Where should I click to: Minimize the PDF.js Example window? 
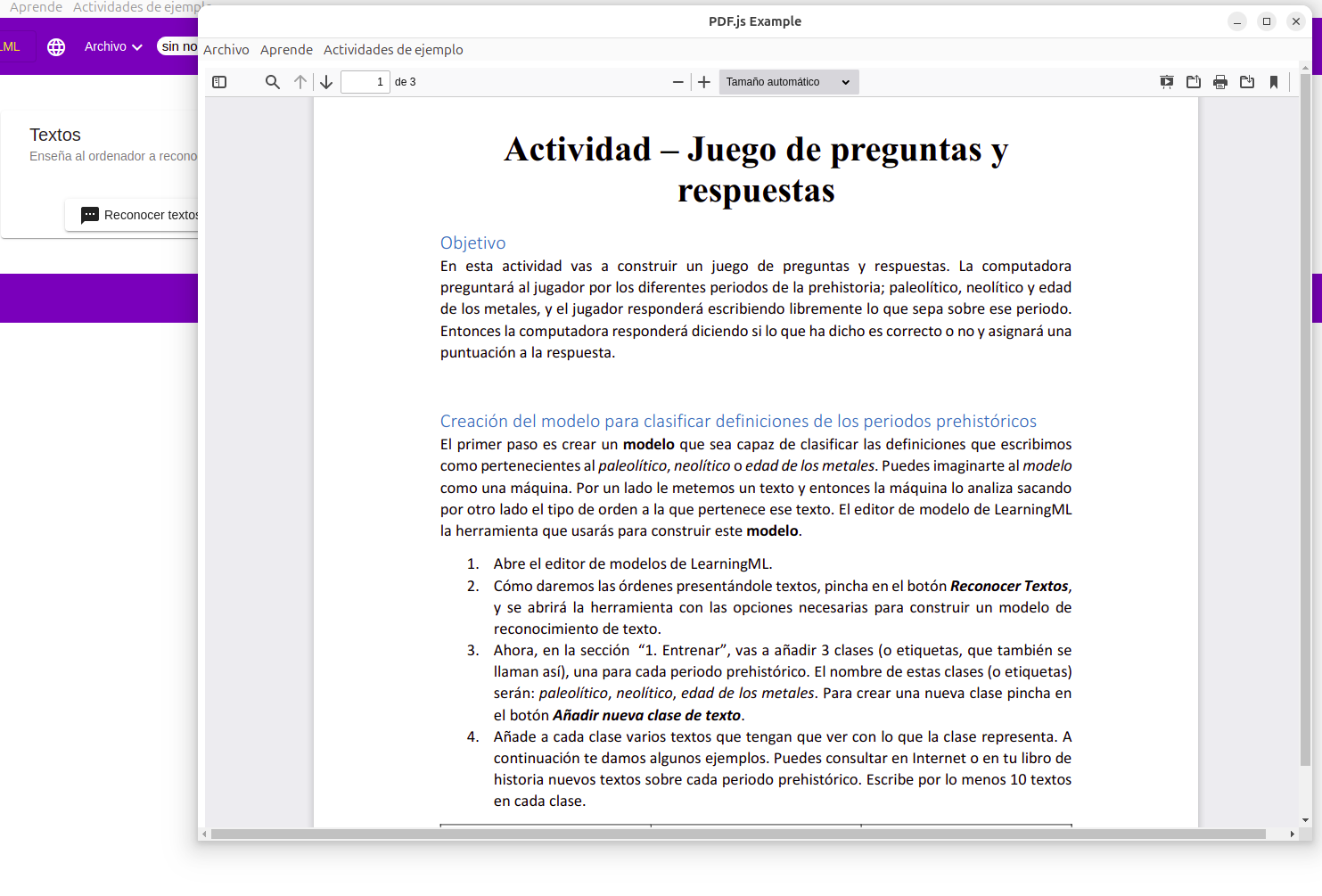(x=1237, y=21)
